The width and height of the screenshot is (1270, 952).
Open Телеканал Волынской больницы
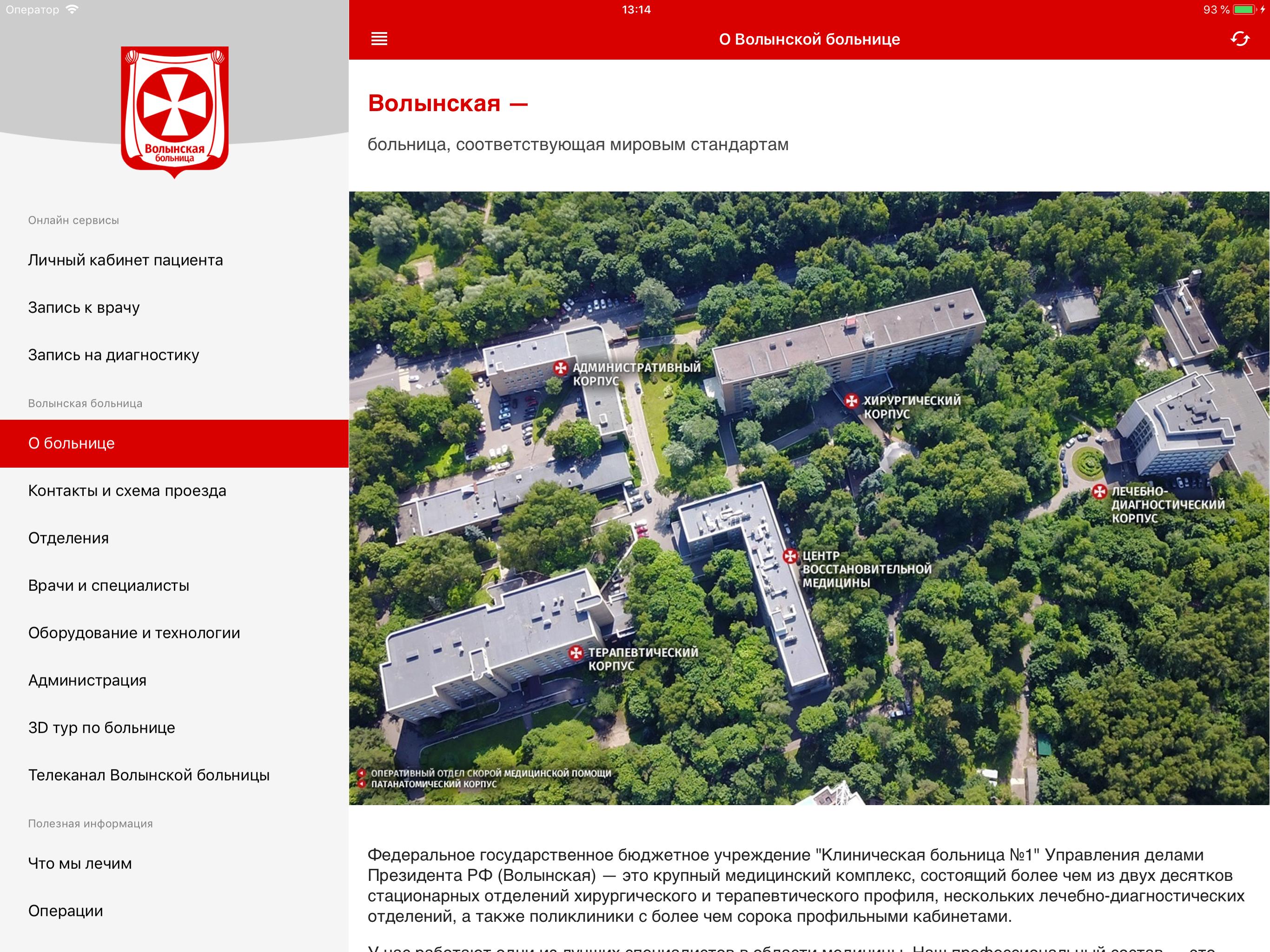tap(174, 775)
